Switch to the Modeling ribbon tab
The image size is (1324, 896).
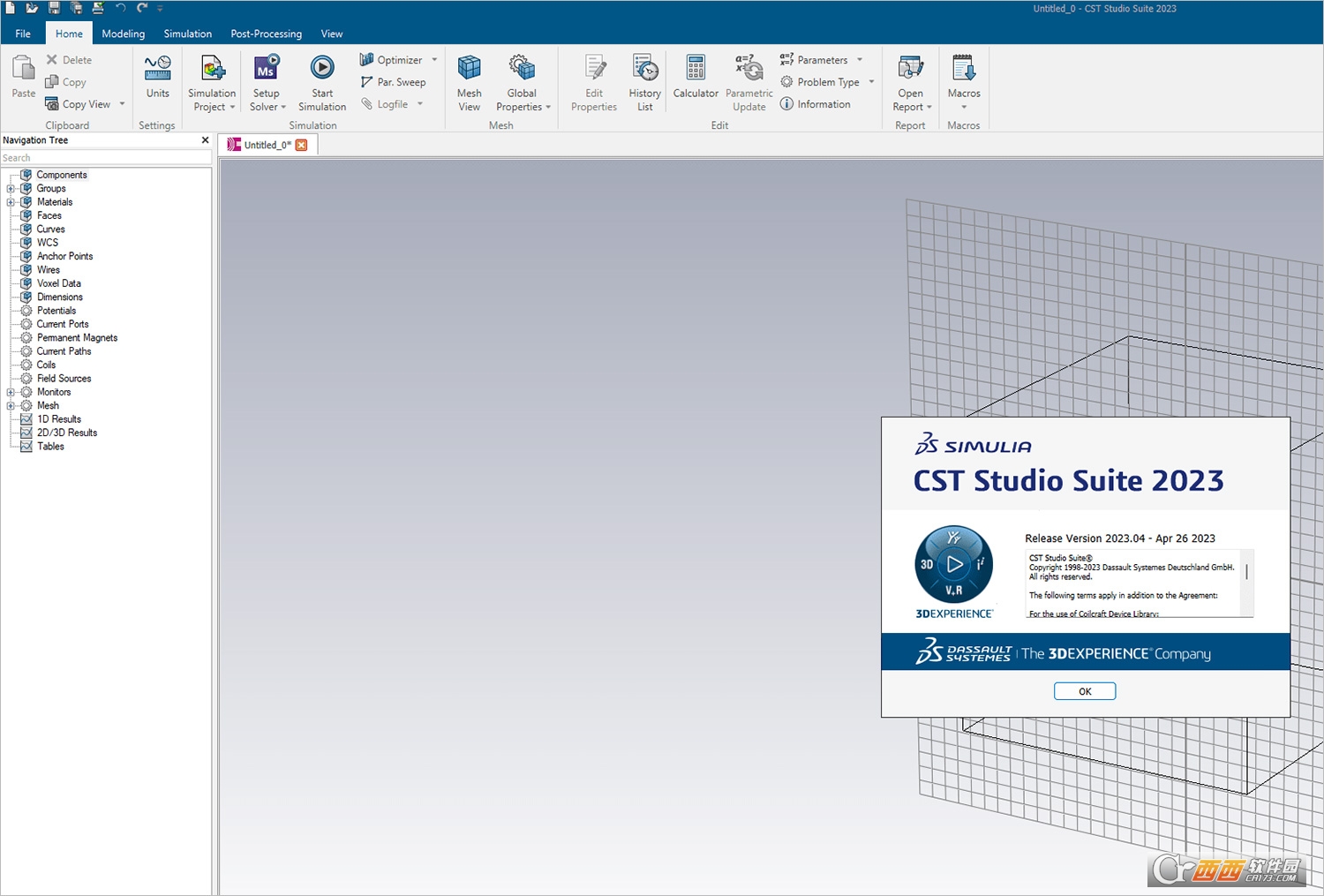(x=123, y=34)
